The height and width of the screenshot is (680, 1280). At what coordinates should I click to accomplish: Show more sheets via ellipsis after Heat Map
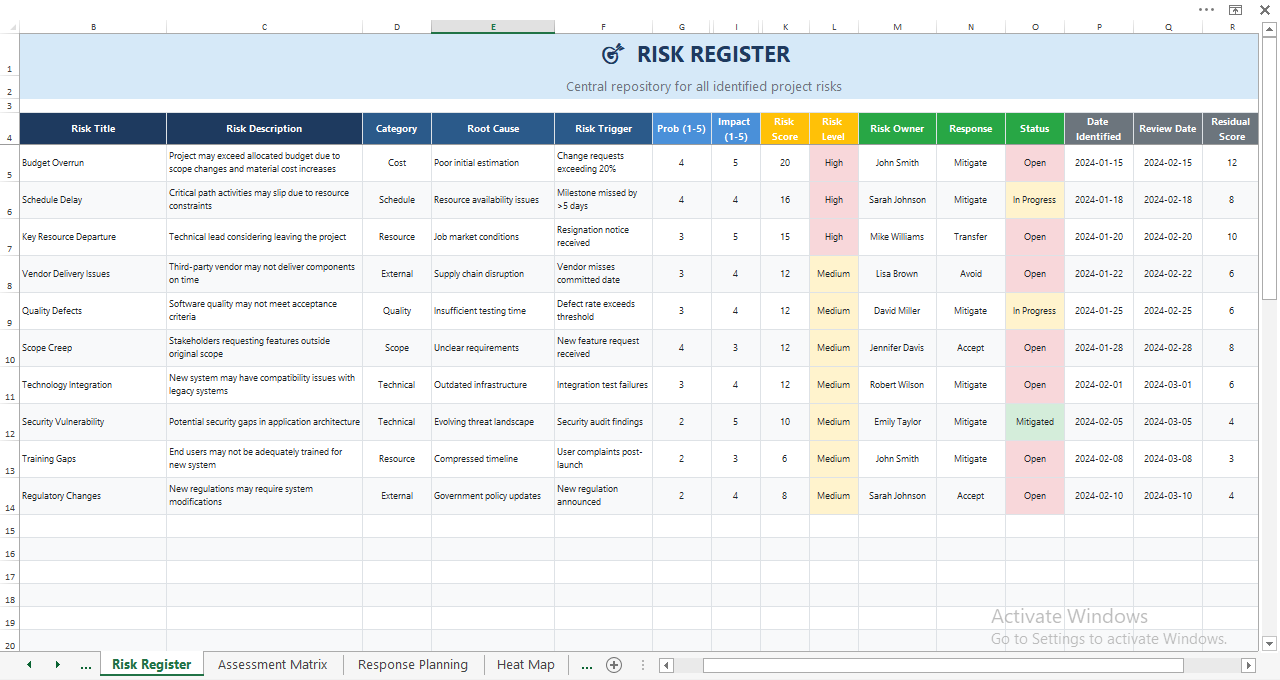(x=586, y=665)
